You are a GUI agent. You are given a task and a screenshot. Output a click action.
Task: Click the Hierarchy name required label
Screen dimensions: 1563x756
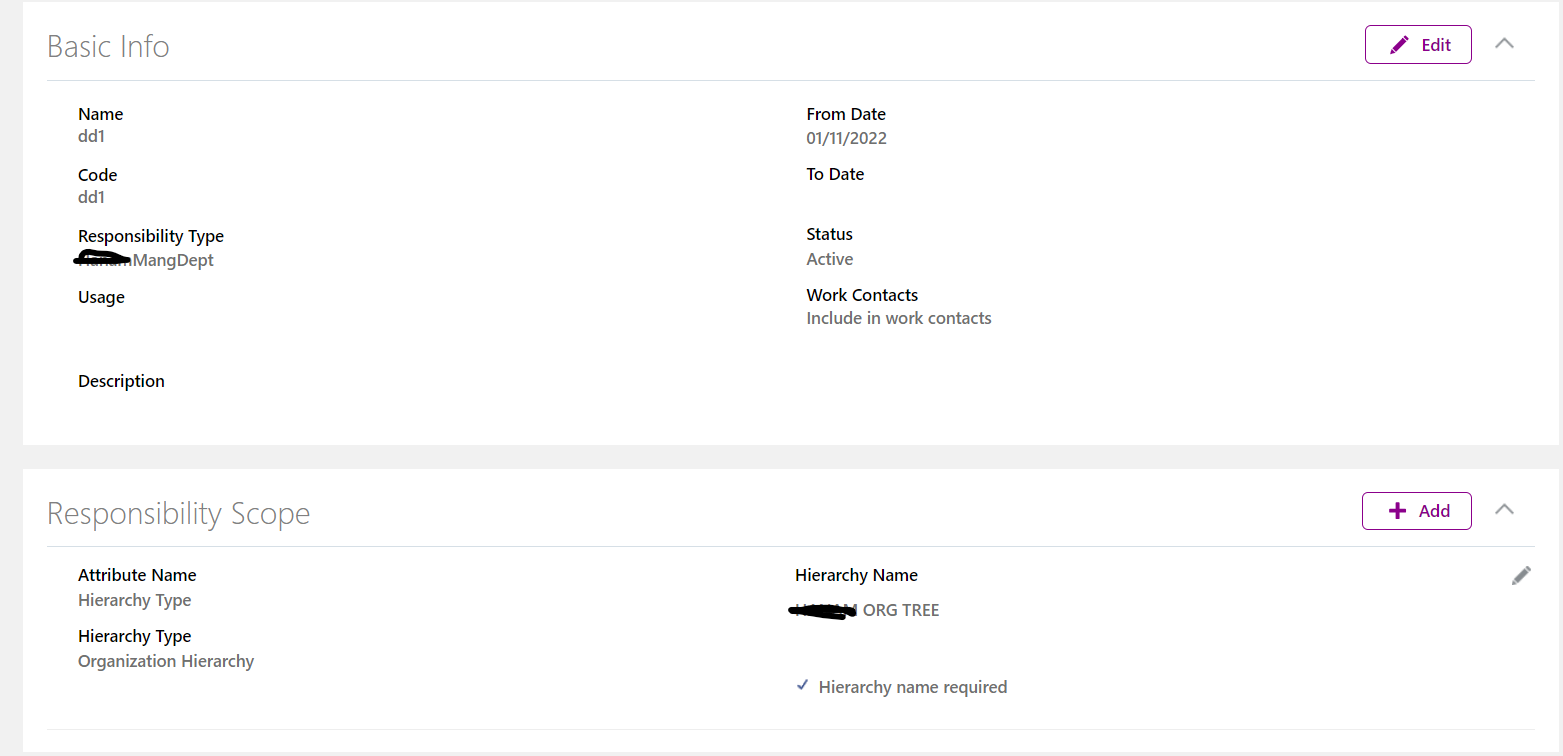[x=913, y=687]
